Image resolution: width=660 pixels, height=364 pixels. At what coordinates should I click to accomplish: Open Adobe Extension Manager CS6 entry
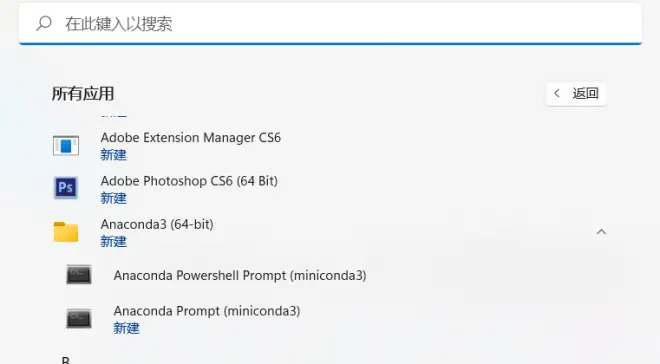coord(330,146)
